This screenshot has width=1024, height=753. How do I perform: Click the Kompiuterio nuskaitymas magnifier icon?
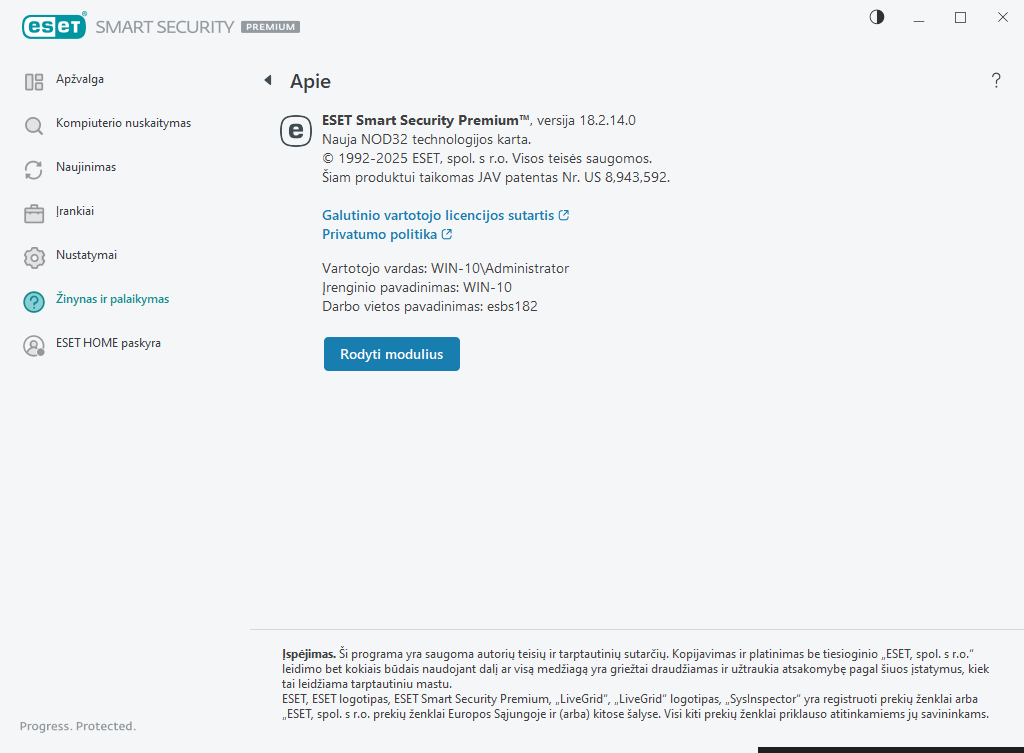pos(34,126)
